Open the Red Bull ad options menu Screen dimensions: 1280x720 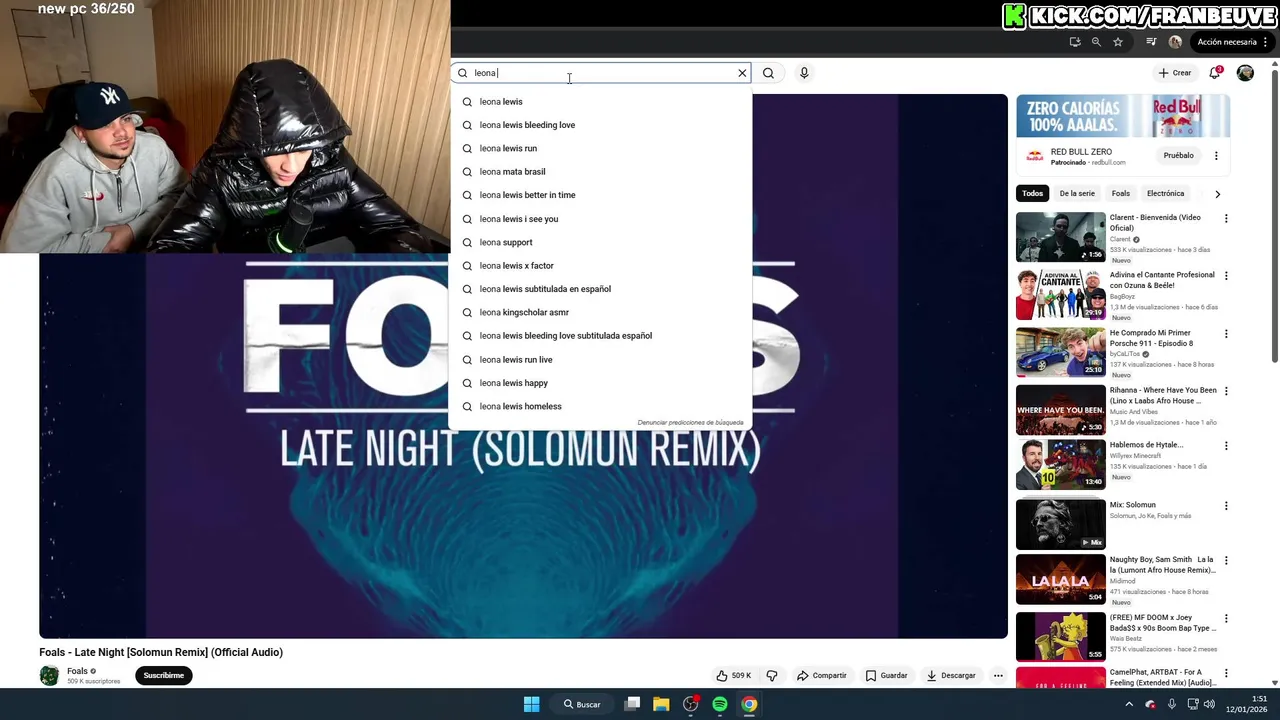1216,156
